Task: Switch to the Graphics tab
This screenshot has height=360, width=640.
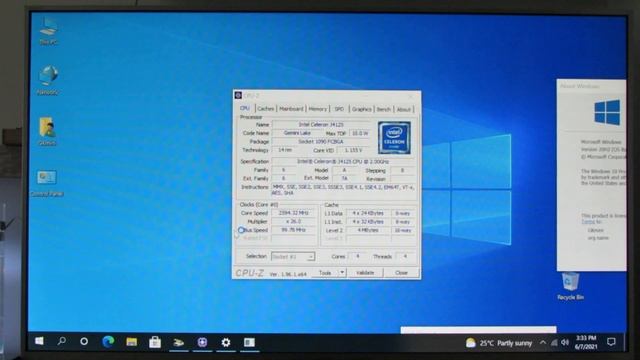Action: [362, 109]
